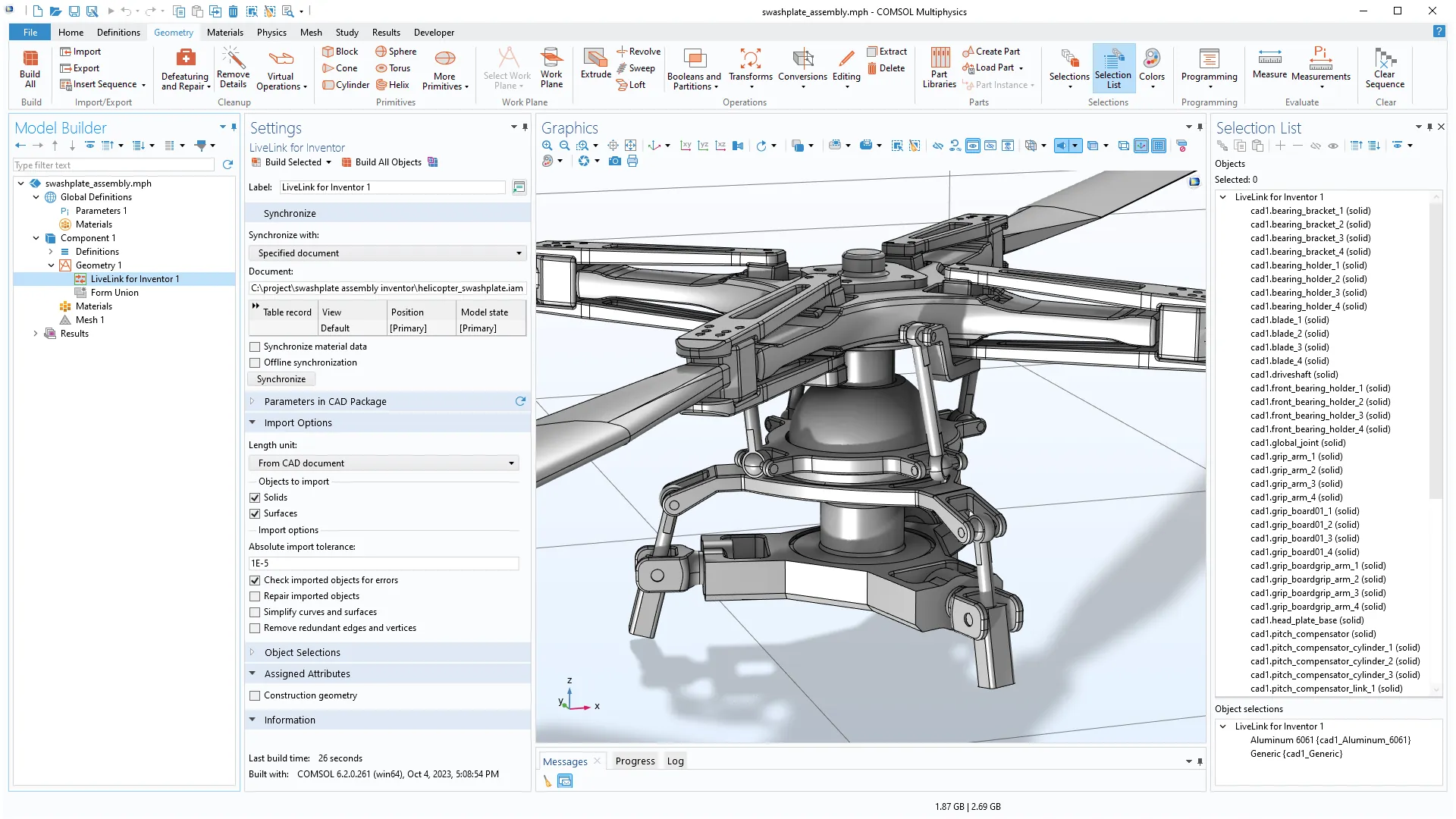Image resolution: width=1456 pixels, height=819 pixels.
Task: Click the Build All icon
Action: [x=30, y=61]
